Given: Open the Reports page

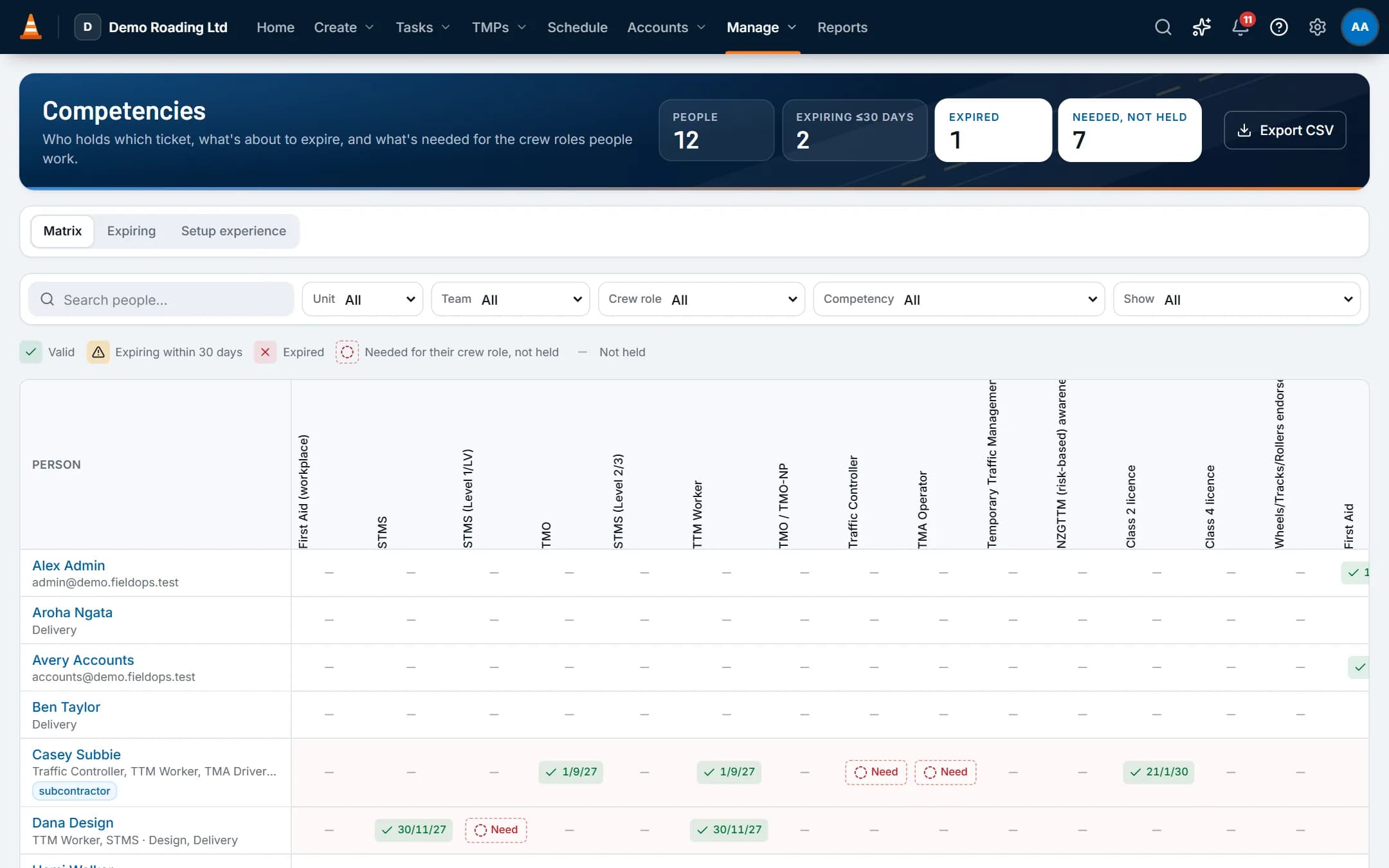Looking at the screenshot, I should click(842, 27).
